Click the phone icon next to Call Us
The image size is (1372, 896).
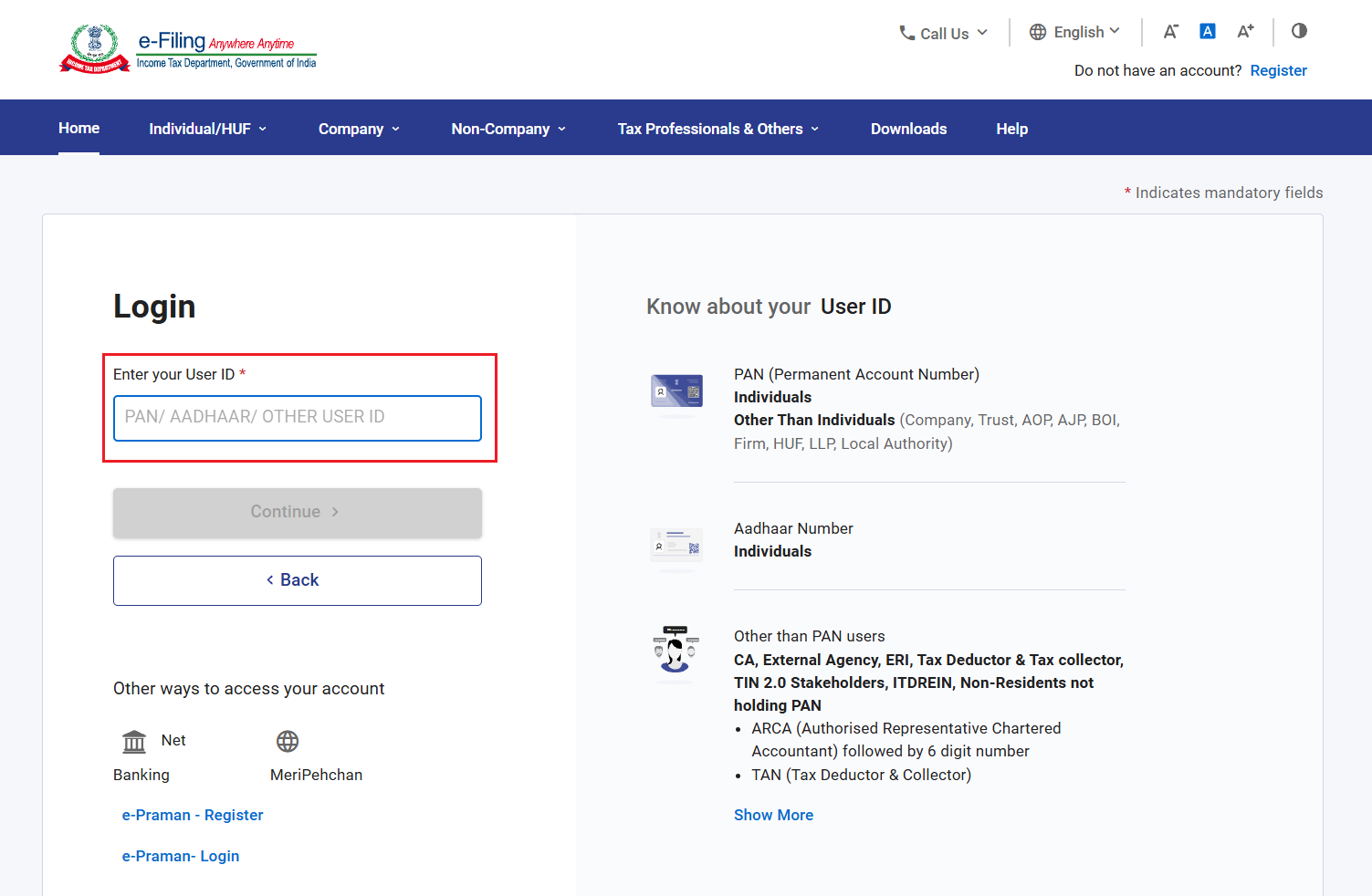906,33
